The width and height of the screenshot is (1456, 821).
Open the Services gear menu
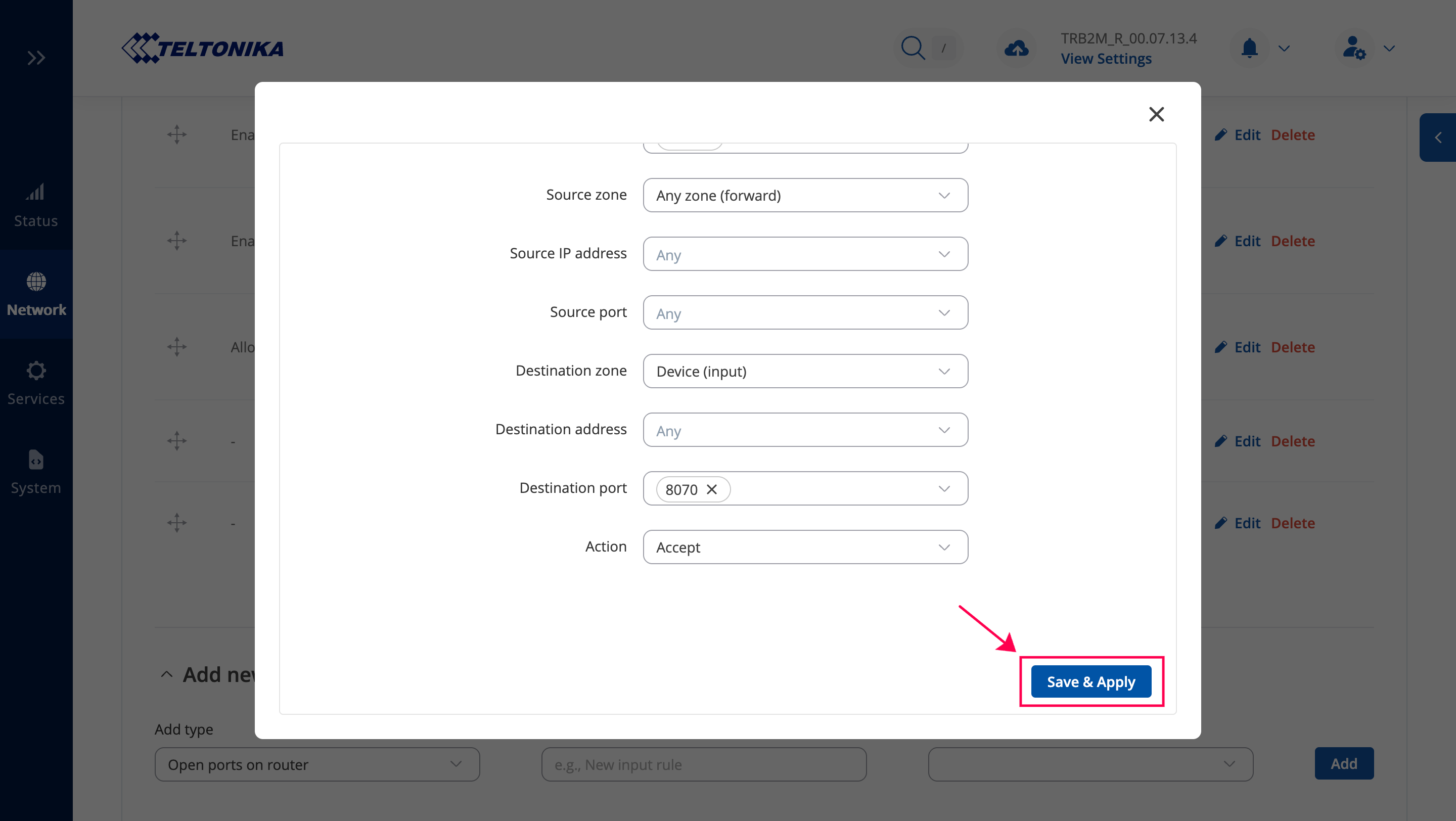pyautogui.click(x=35, y=371)
